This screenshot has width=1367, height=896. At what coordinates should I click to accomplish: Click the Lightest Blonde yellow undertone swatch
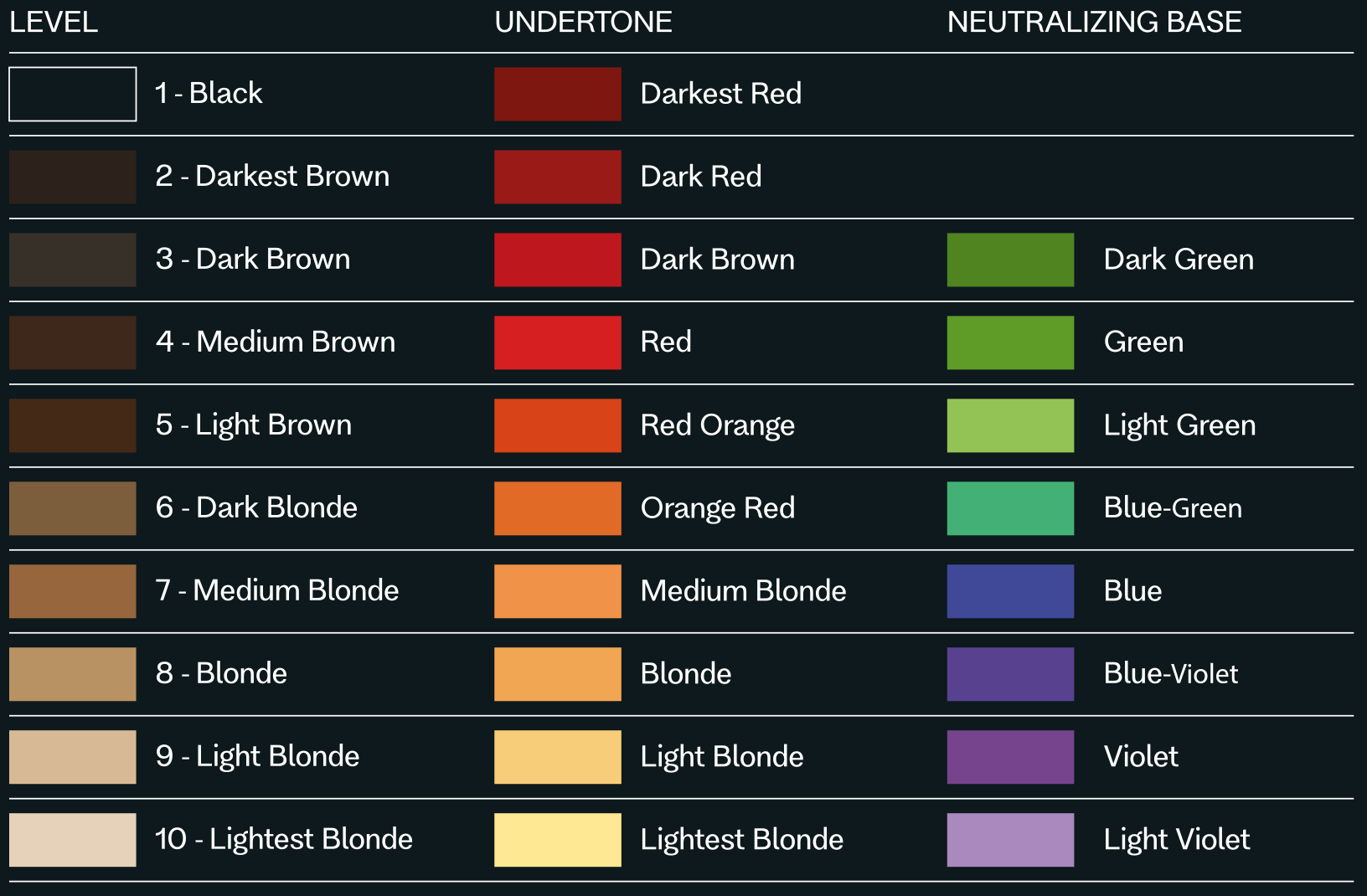[x=558, y=840]
